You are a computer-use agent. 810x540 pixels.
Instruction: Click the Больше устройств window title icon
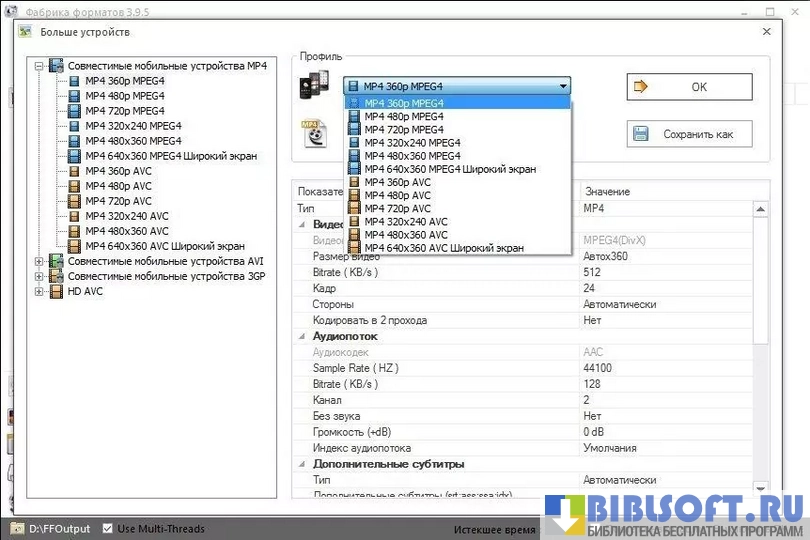point(25,32)
